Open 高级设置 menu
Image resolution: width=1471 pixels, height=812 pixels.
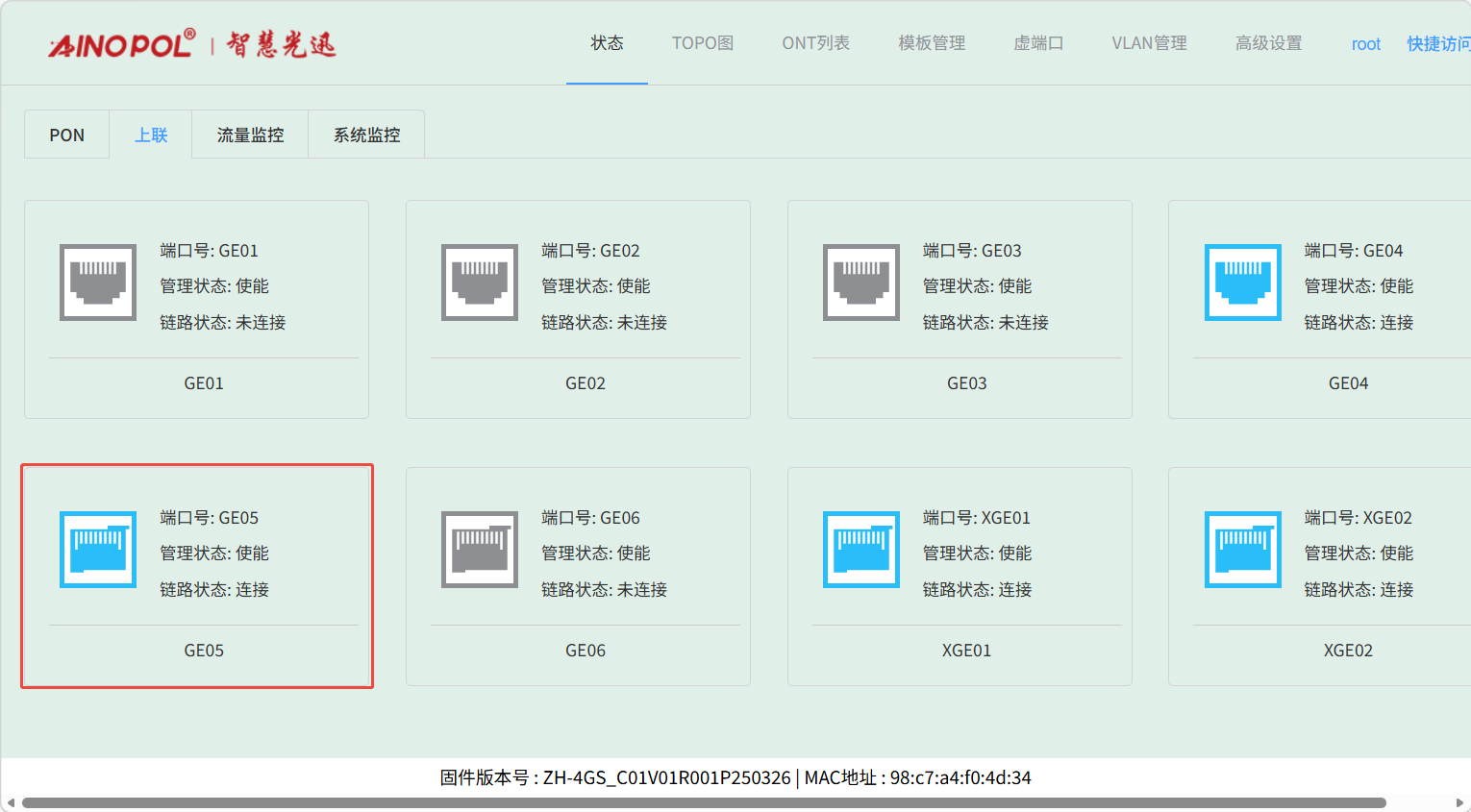1268,43
